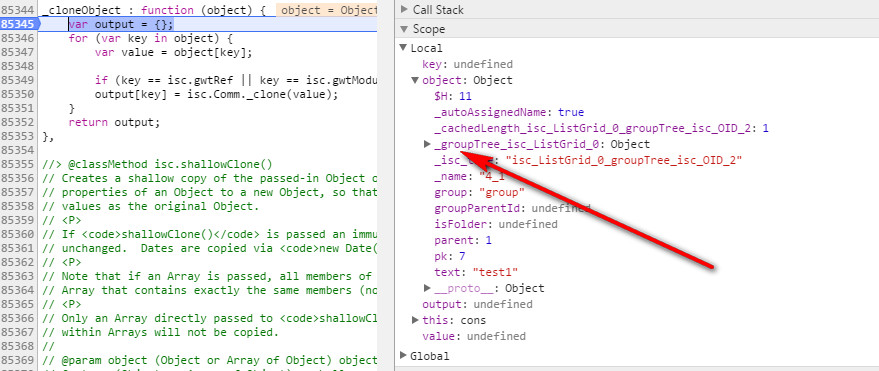Collapse the object: Object node
This screenshot has width=879, height=371.
(415, 80)
